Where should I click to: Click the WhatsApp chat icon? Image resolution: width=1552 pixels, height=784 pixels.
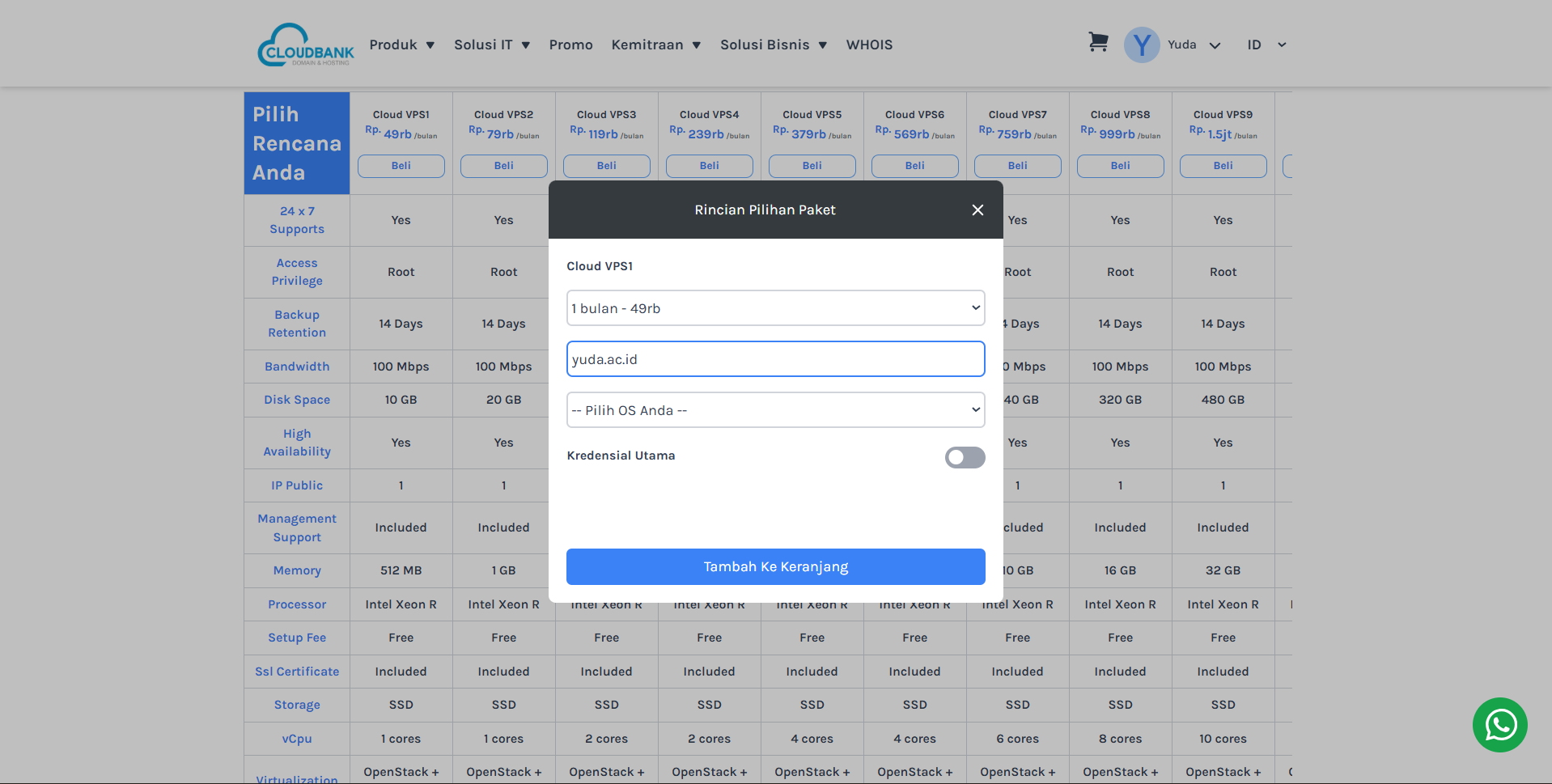click(1499, 725)
